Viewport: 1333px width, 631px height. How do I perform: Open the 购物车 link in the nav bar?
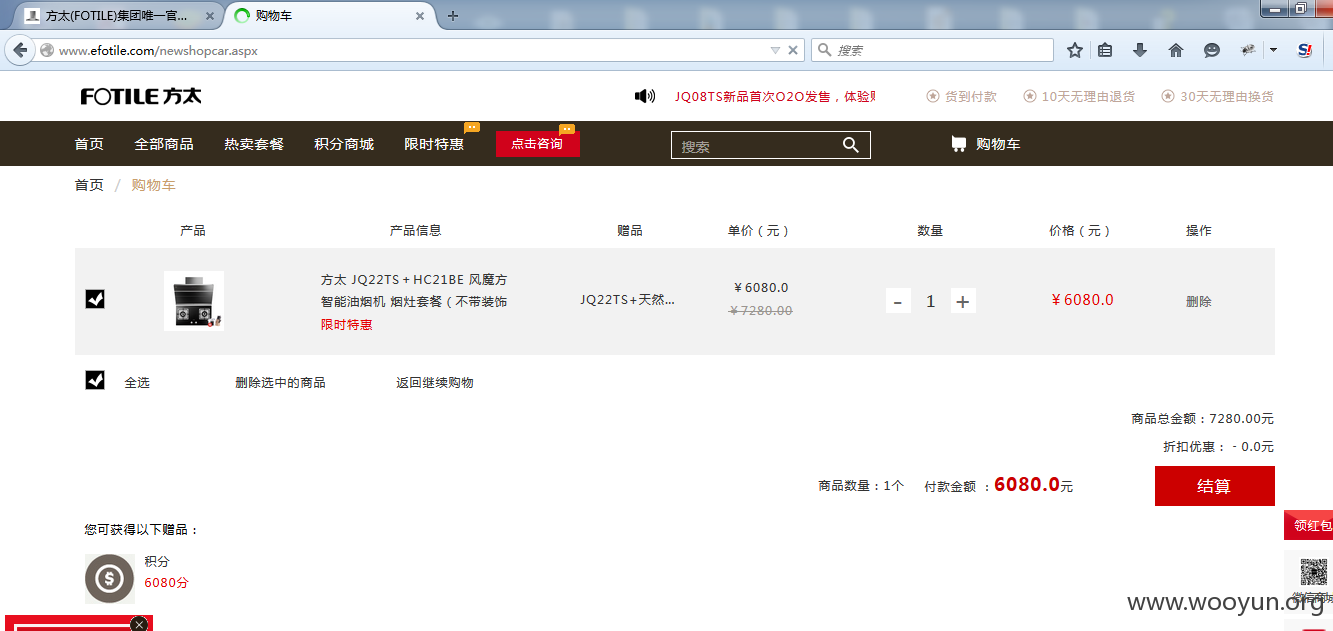coord(998,144)
